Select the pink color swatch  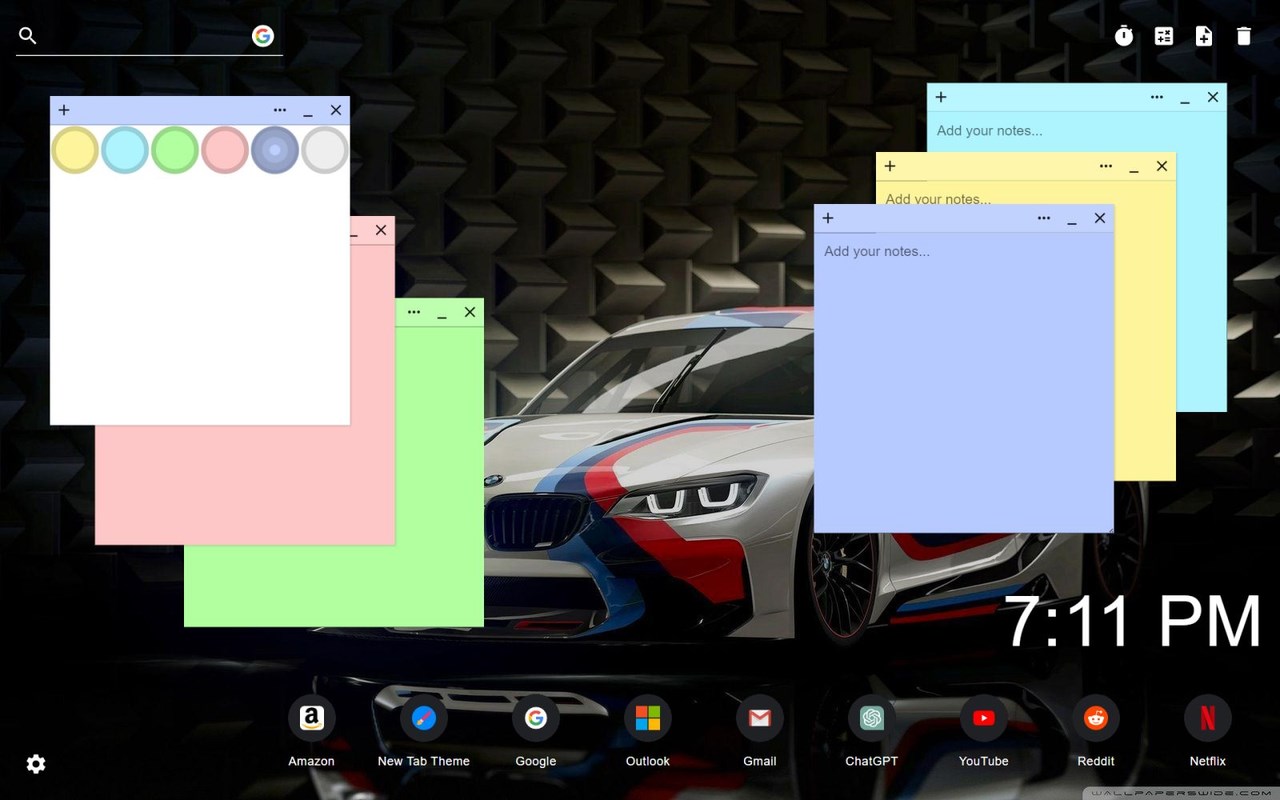[x=225, y=150]
